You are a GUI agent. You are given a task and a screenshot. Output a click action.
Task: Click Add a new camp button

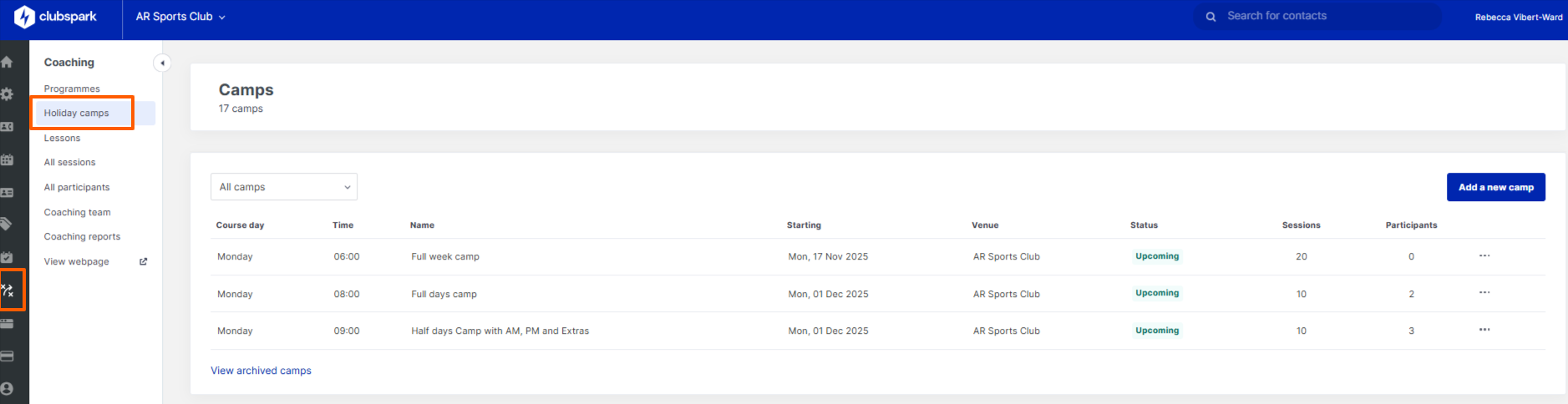1495,187
